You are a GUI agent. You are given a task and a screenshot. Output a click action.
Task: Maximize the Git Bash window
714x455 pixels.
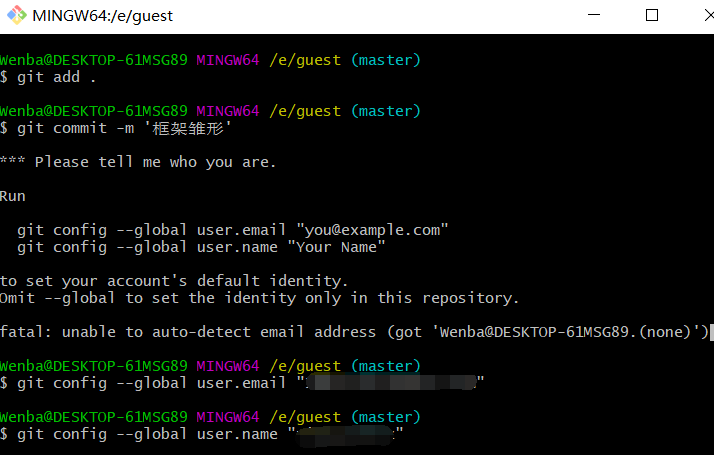652,15
